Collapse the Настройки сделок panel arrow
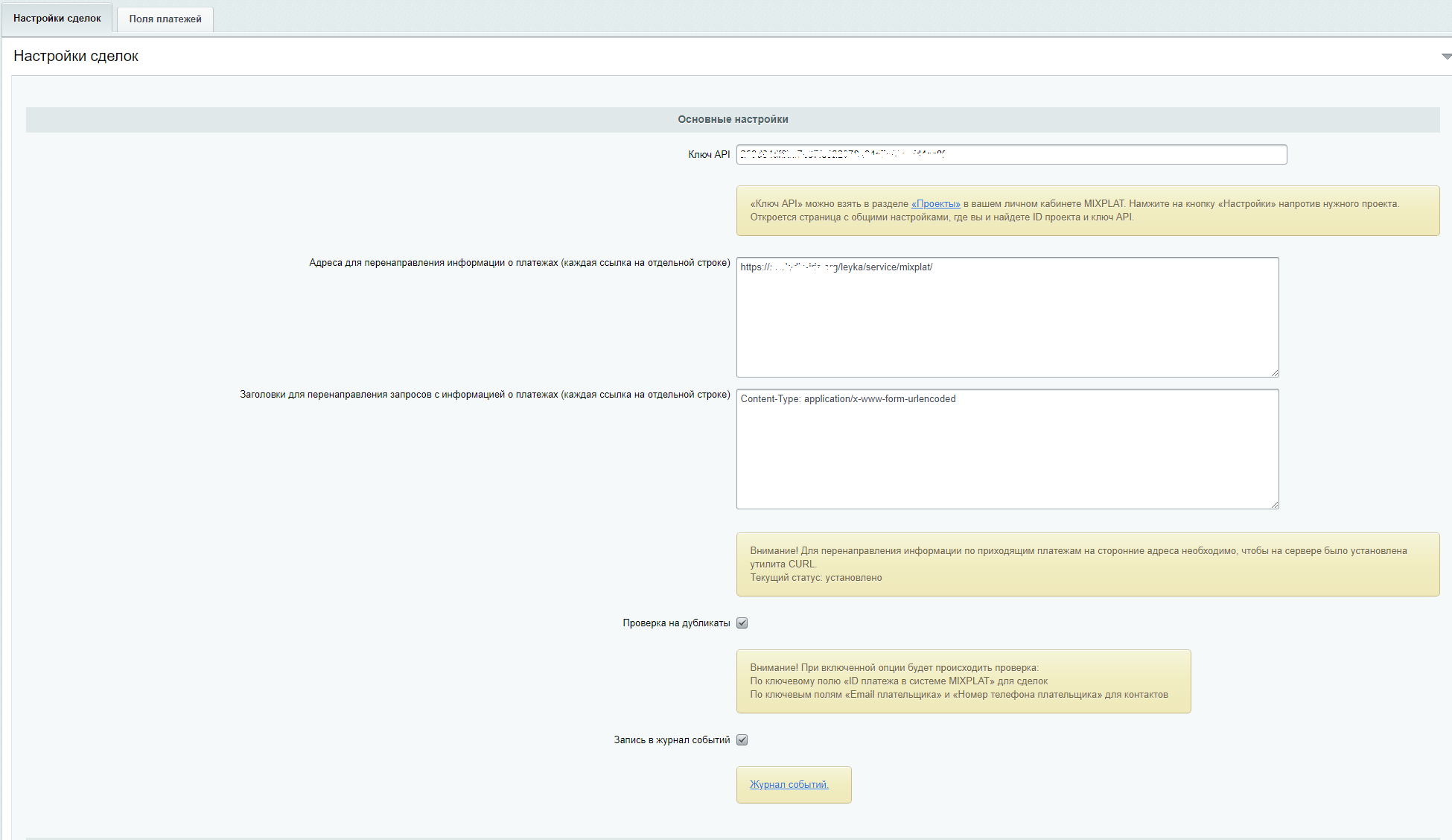 (1445, 57)
